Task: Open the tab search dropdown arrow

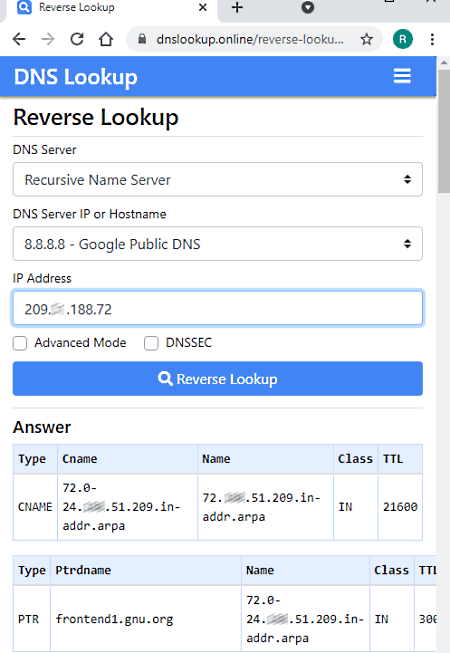Action: coord(308,7)
